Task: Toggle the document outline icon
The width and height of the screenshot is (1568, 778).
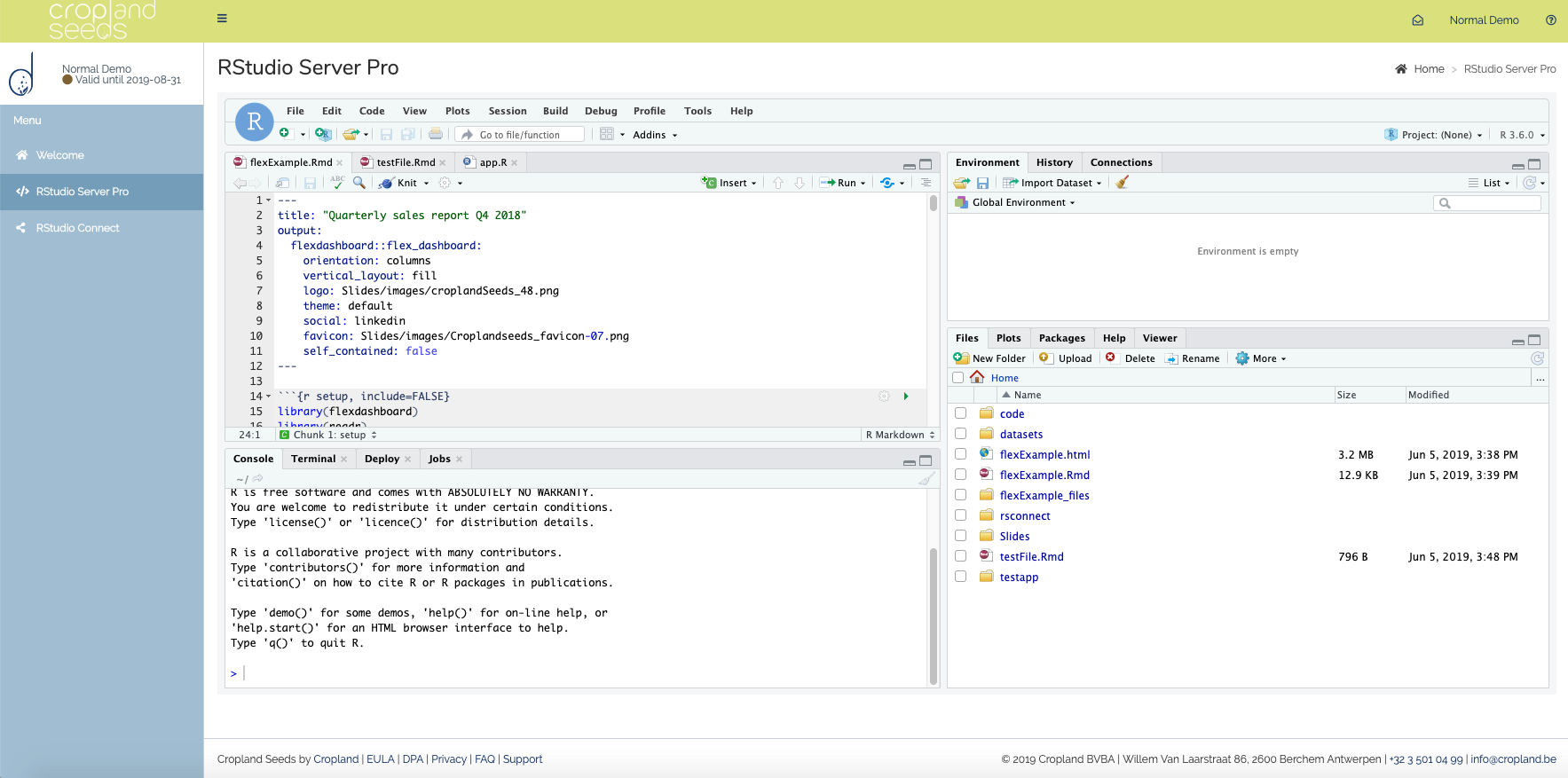Action: (926, 183)
